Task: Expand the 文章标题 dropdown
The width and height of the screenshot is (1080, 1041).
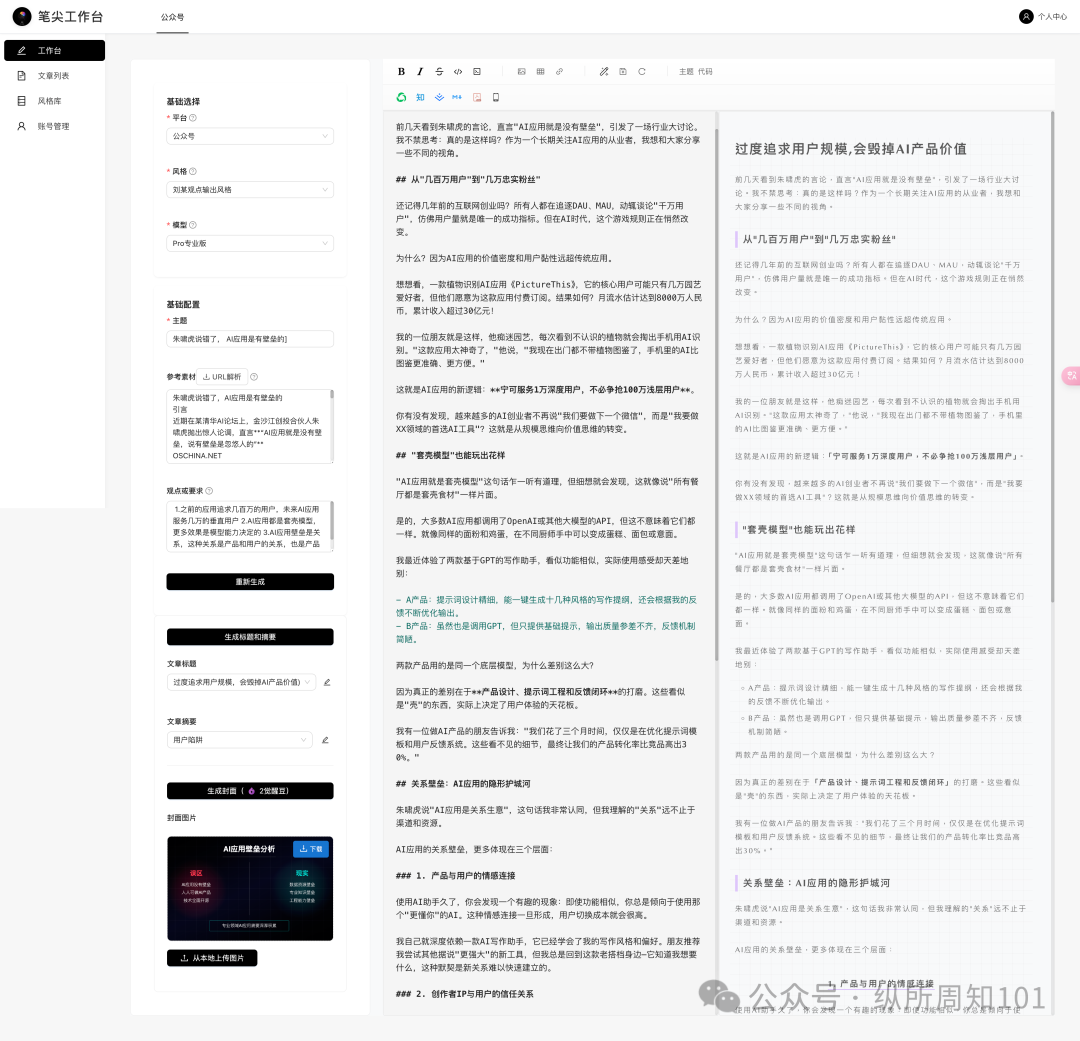Action: 241,682
